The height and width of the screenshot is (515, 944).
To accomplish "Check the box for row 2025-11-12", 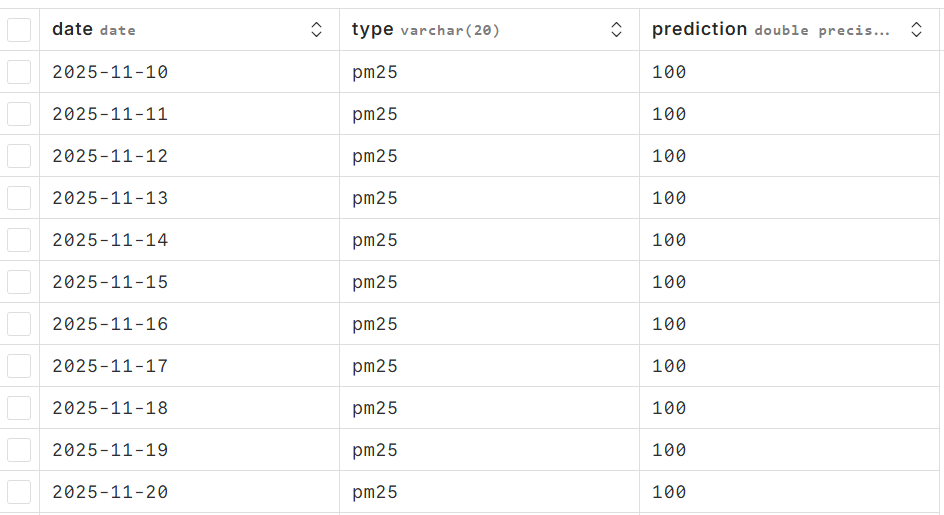I will 19,156.
